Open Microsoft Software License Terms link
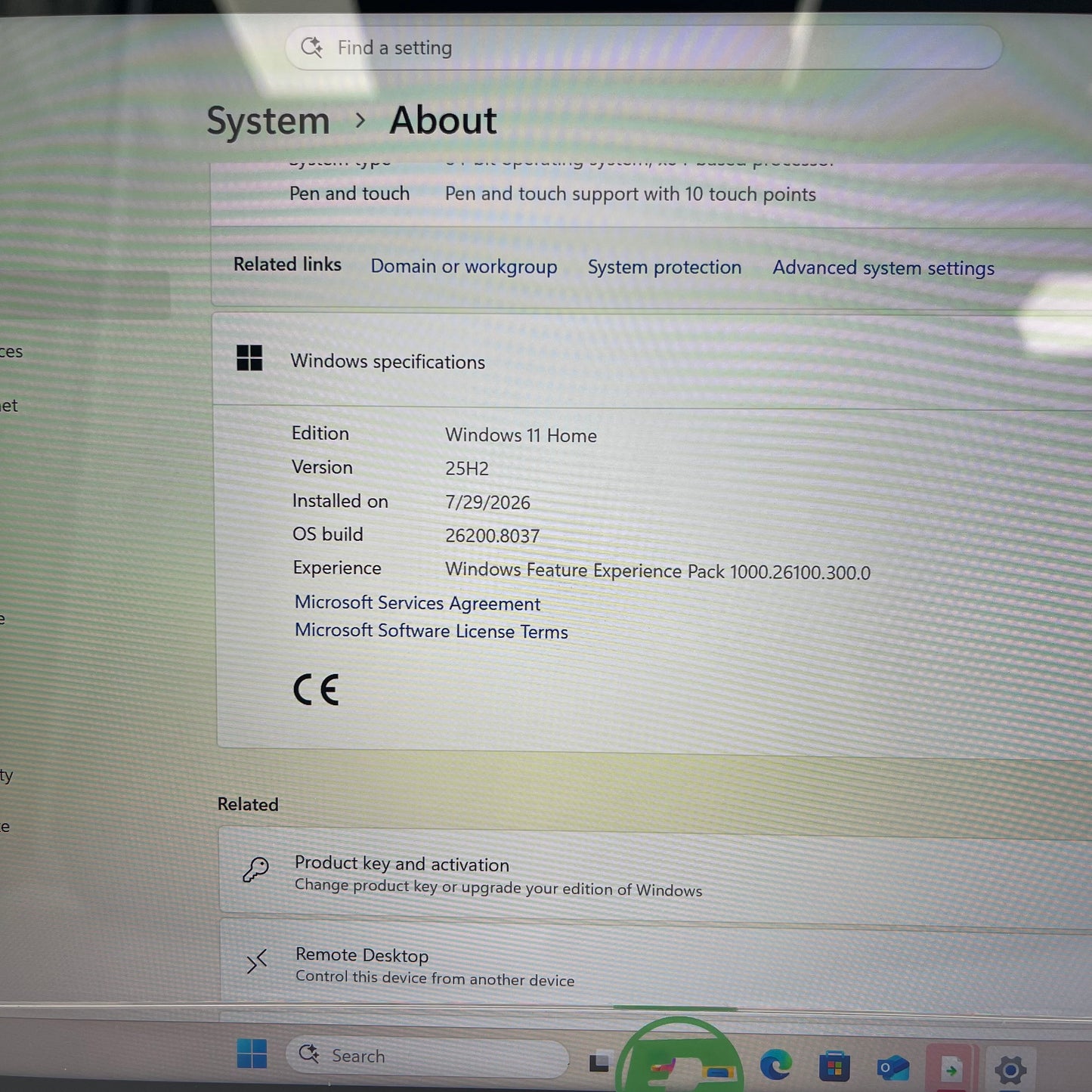The width and height of the screenshot is (1092, 1092). (431, 631)
